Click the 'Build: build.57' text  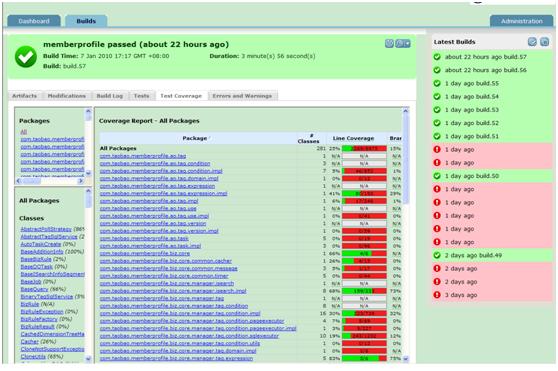click(x=64, y=66)
